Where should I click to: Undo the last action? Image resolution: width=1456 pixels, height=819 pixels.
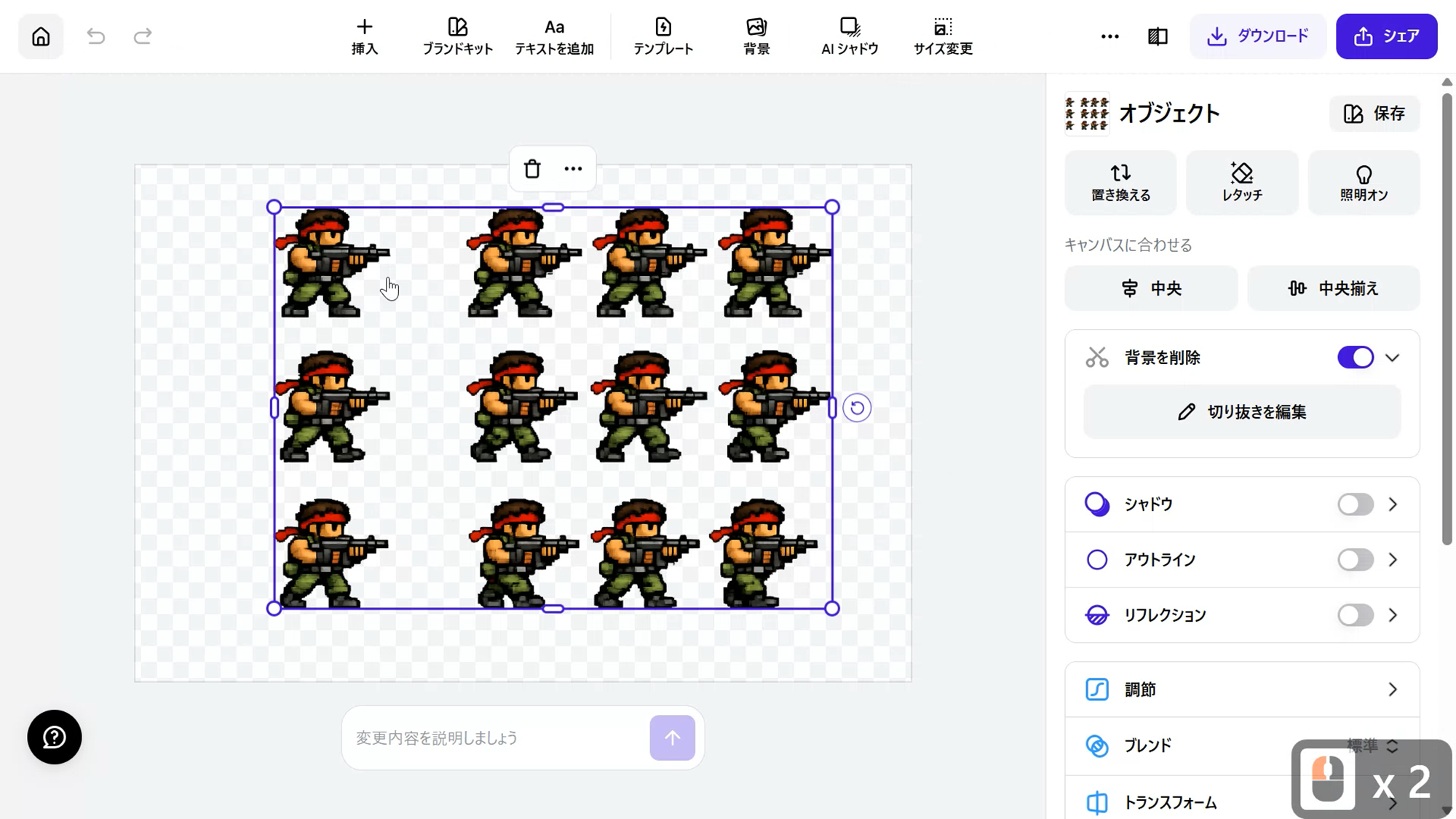pyautogui.click(x=96, y=36)
